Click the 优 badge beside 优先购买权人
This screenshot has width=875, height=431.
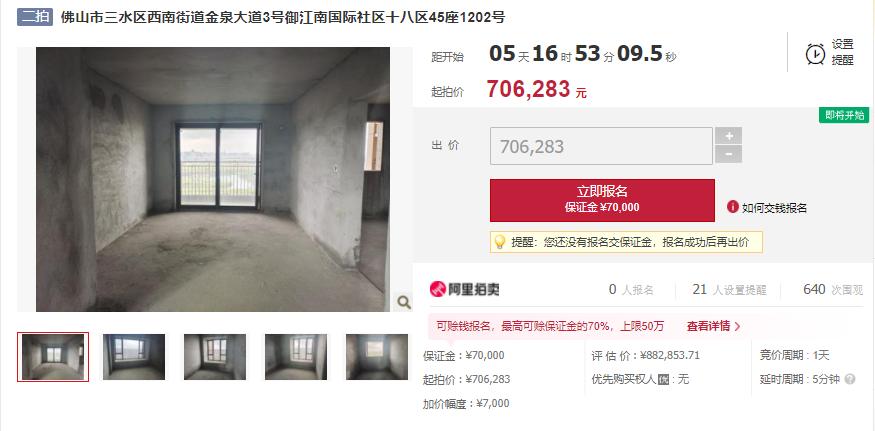663,379
